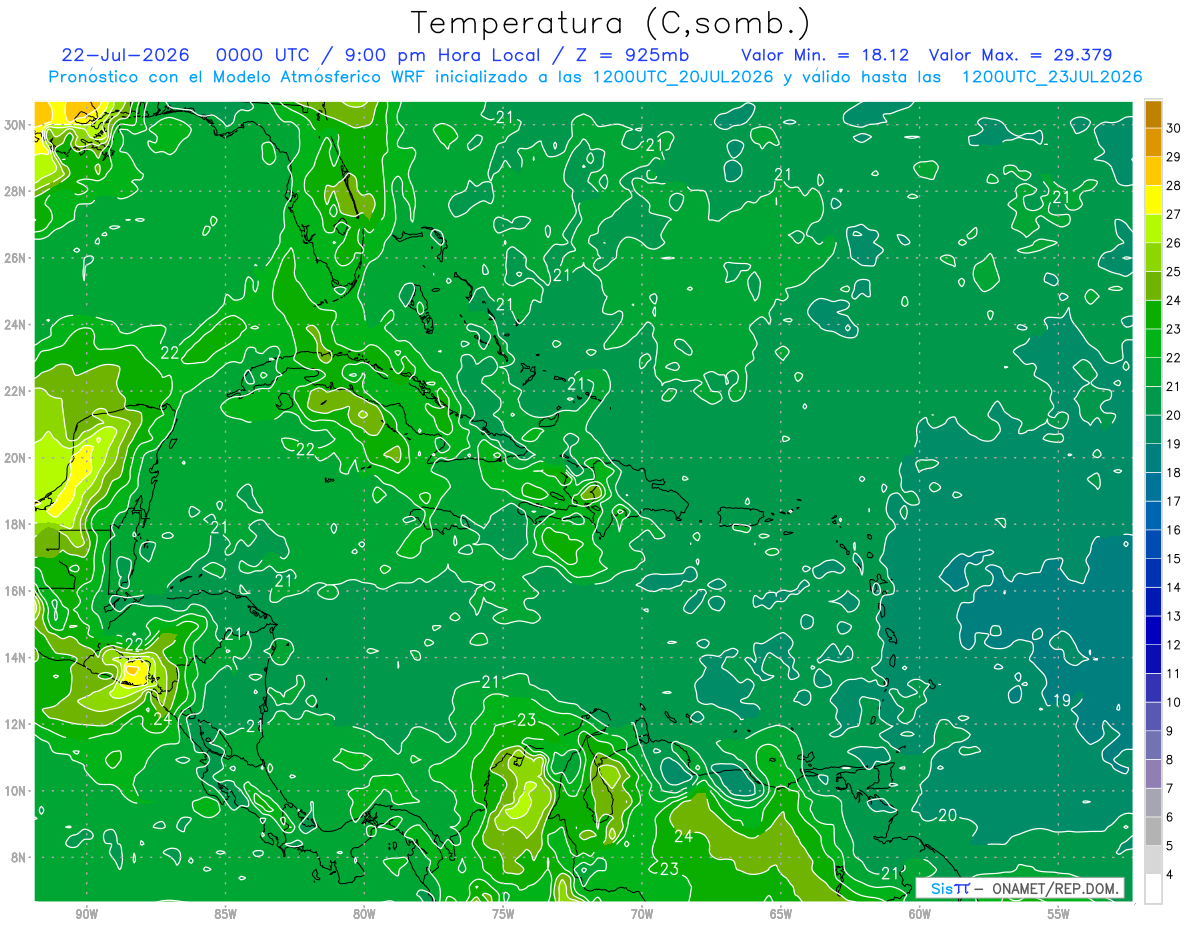Click the "30N" latitude axis label
The width and height of the screenshot is (1200, 927).
[x=16, y=125]
